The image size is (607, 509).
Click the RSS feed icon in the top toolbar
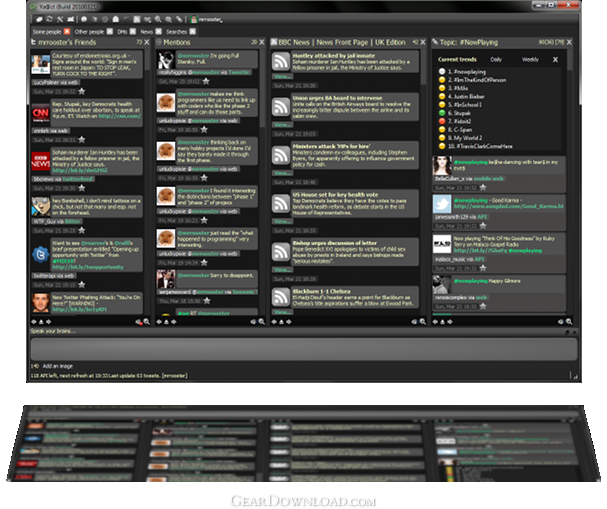pyautogui.click(x=137, y=19)
